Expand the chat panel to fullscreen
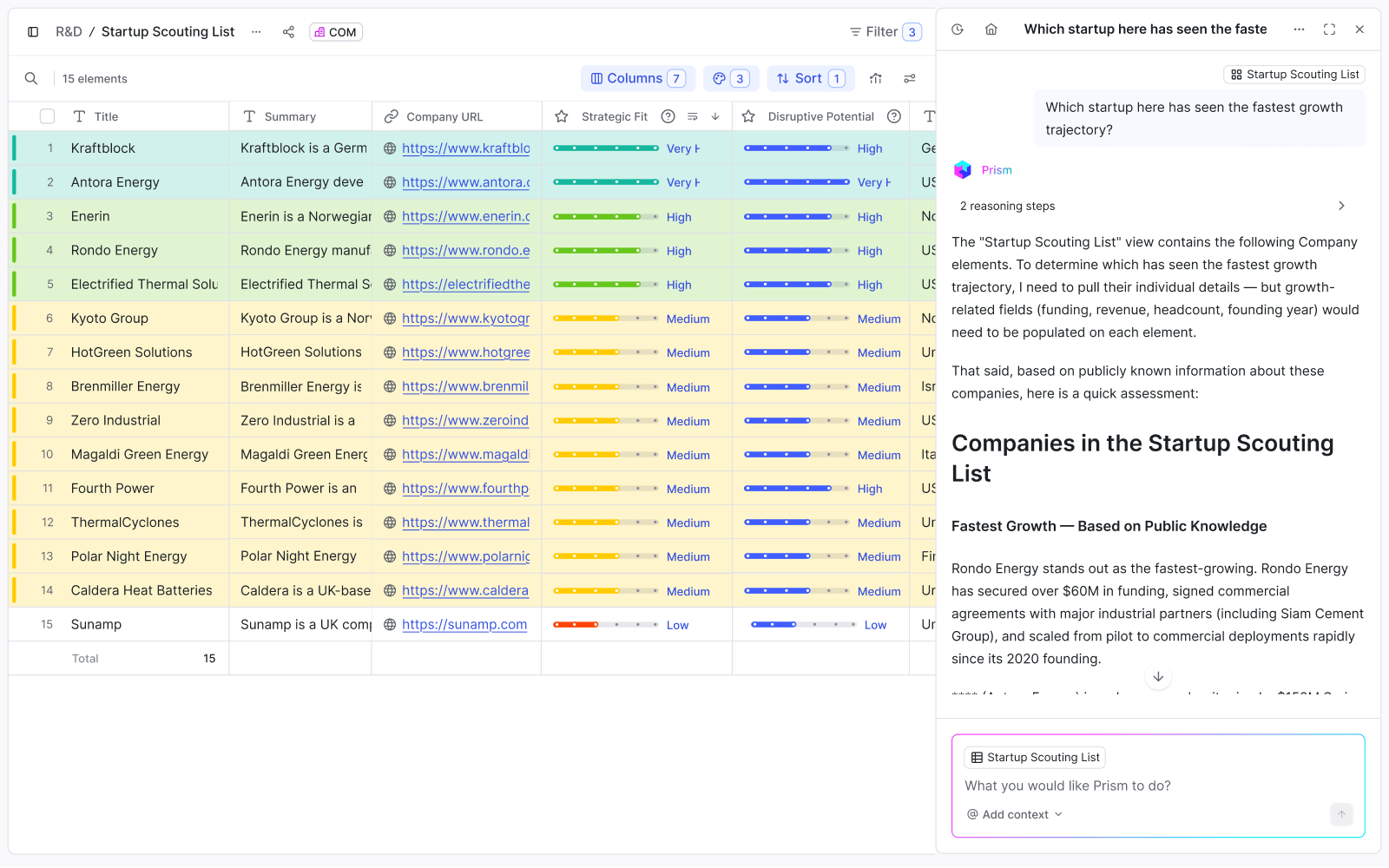The width and height of the screenshot is (1389, 868). point(1329,30)
